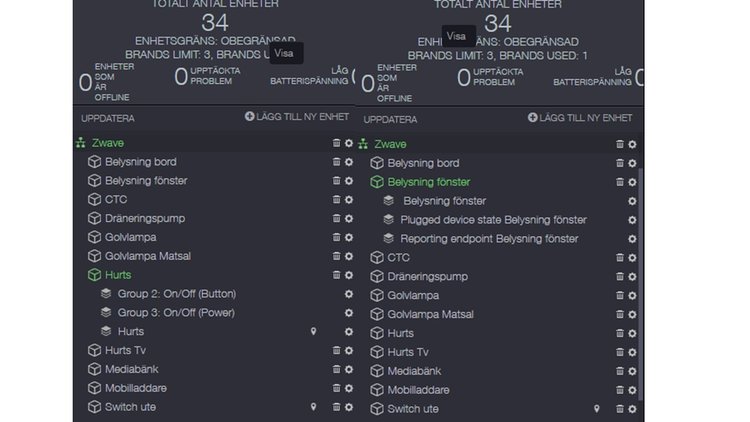Click Uppdatera in the left panel
This screenshot has height=422, width=750.
108,119
